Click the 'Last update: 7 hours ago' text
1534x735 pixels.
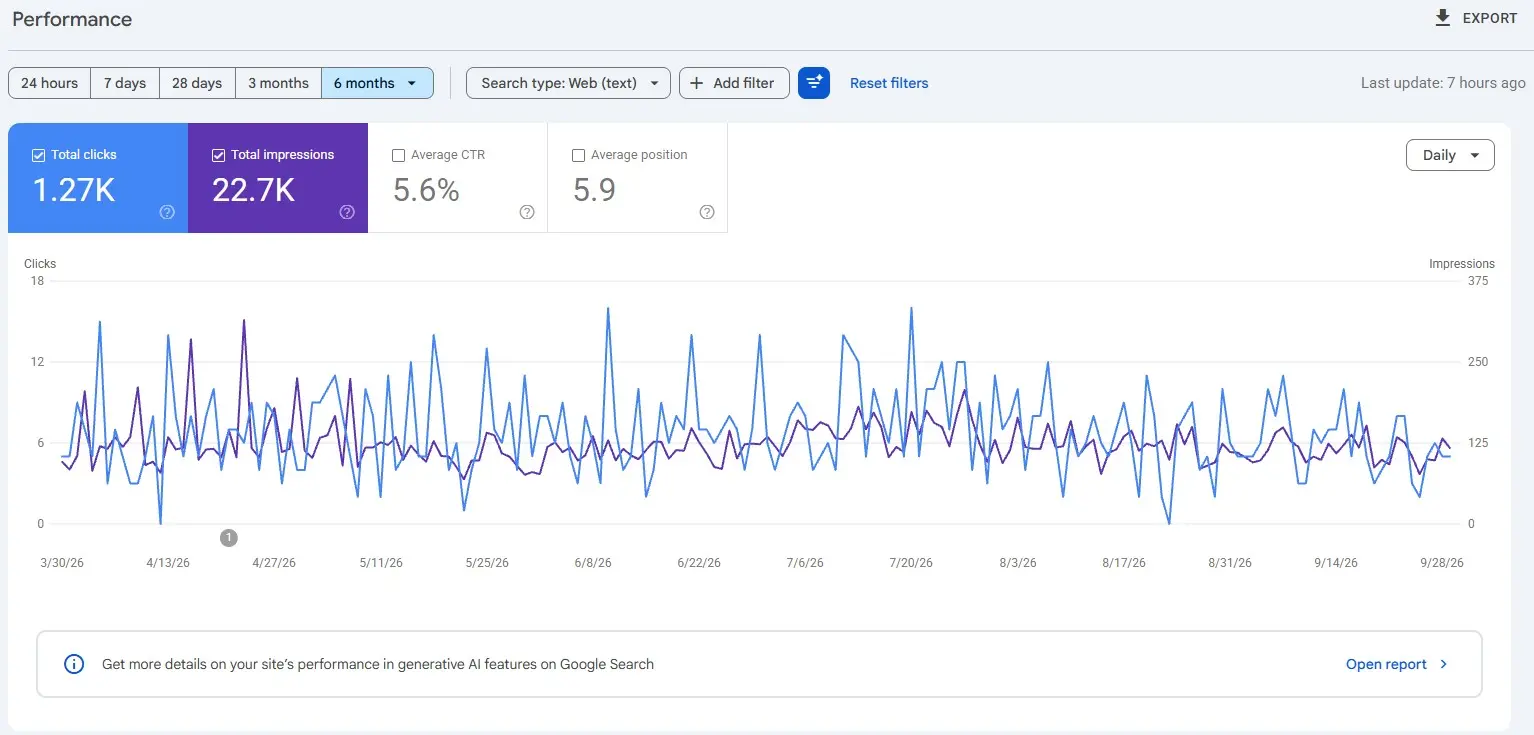(1443, 83)
